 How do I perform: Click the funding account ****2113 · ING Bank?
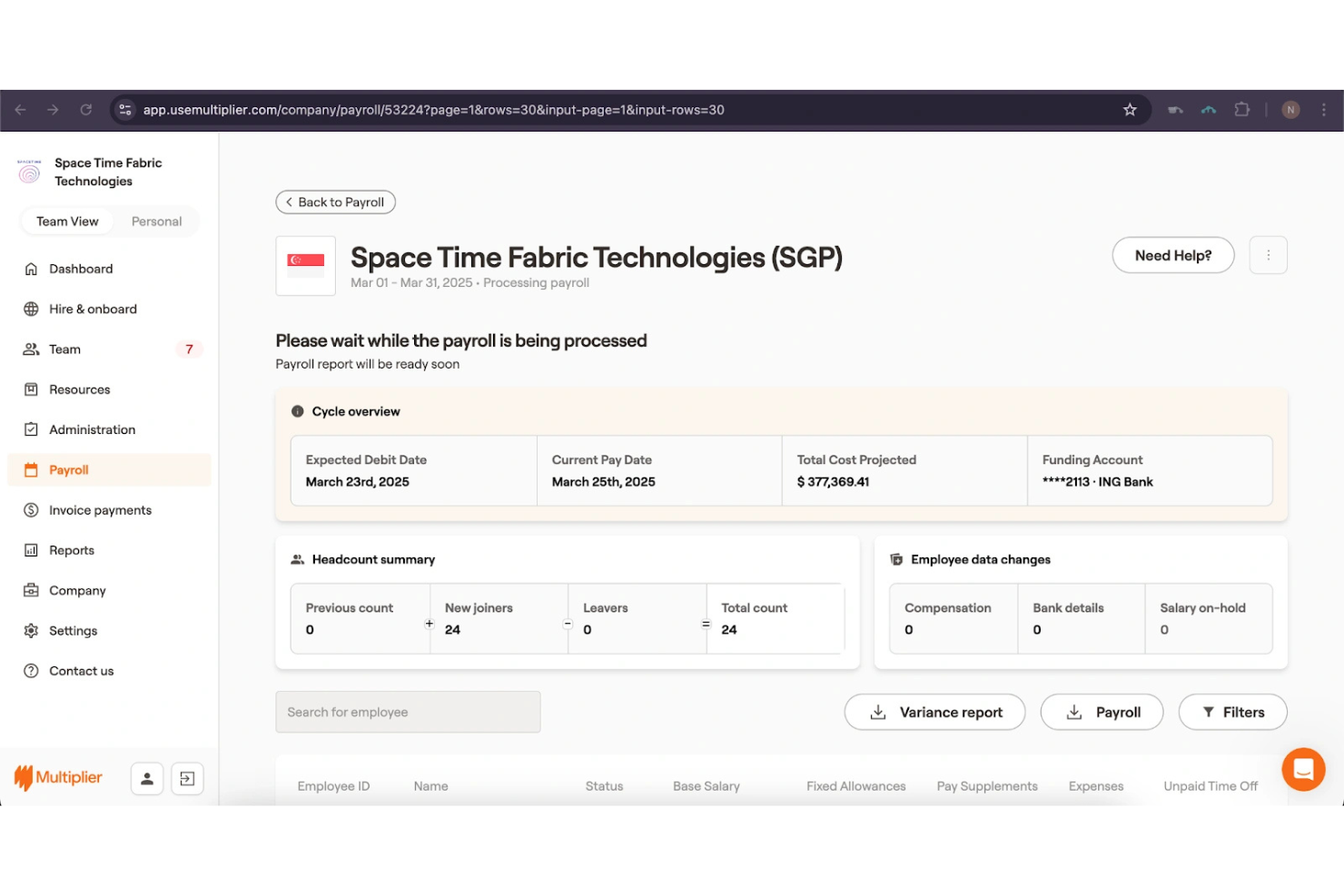1098,482
